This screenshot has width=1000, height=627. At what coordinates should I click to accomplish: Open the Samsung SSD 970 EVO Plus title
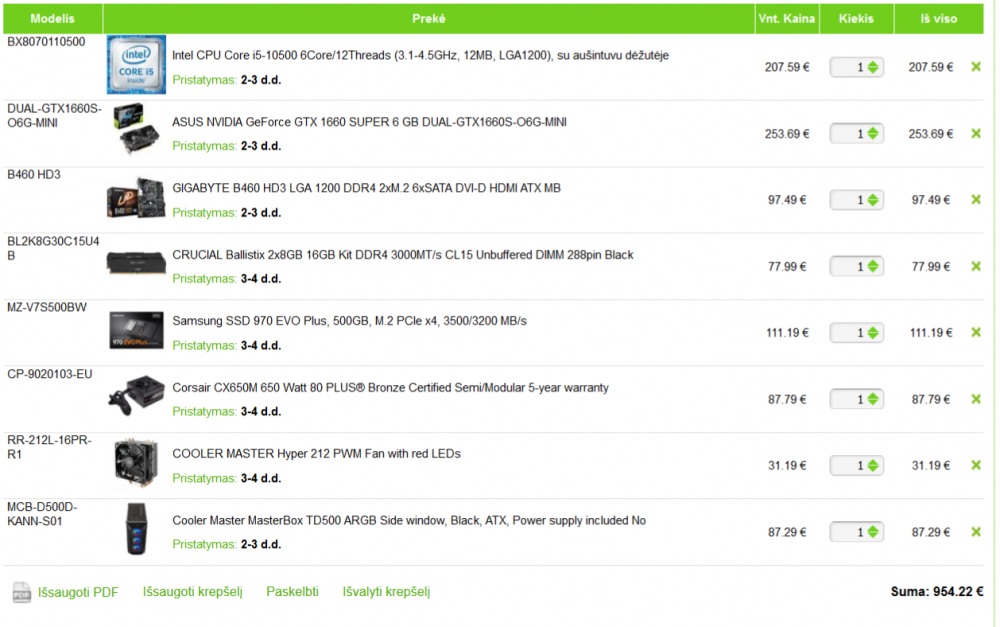[x=349, y=321]
